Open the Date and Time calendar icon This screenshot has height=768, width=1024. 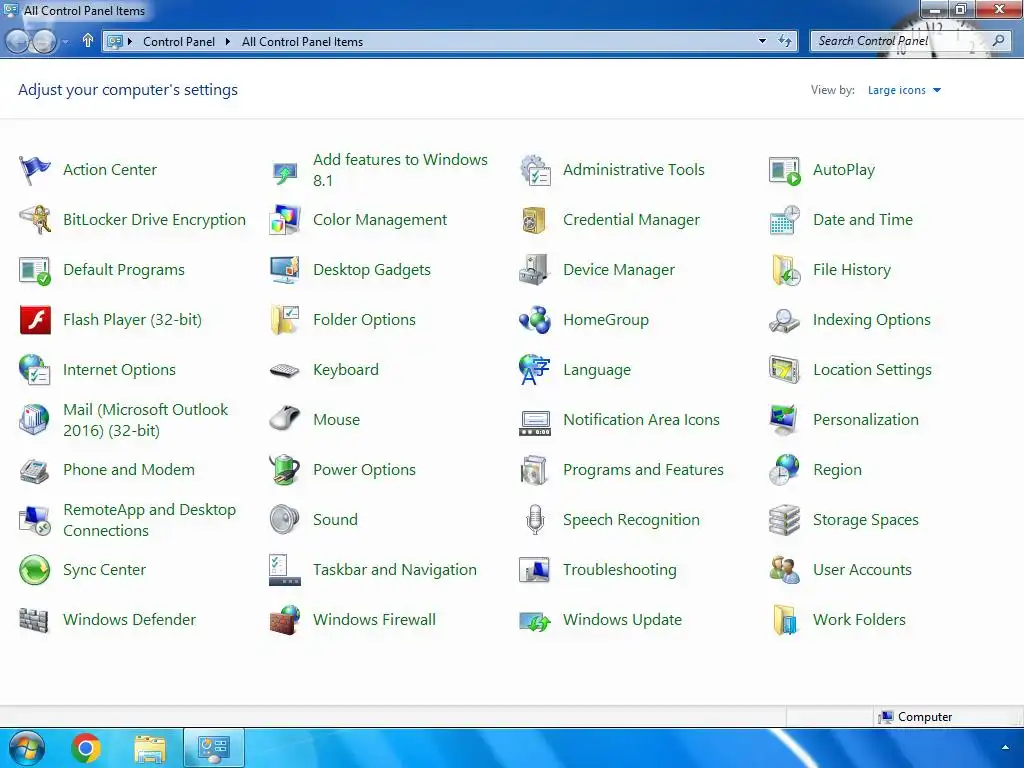[x=784, y=220]
